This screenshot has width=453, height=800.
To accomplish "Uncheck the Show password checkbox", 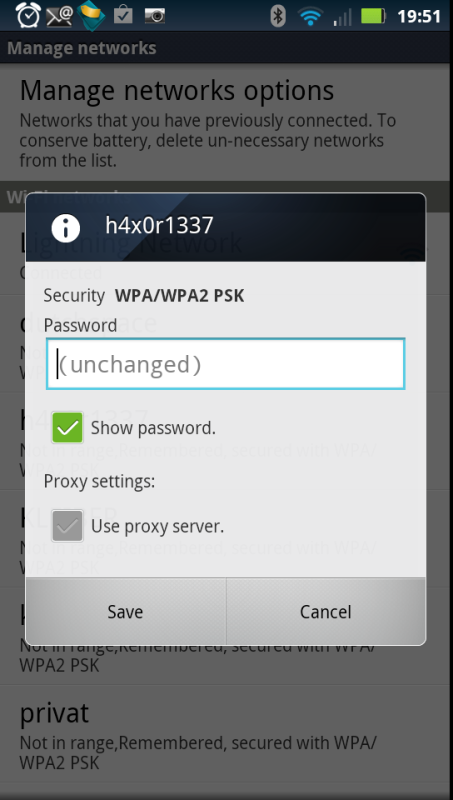I will pyautogui.click(x=67, y=428).
